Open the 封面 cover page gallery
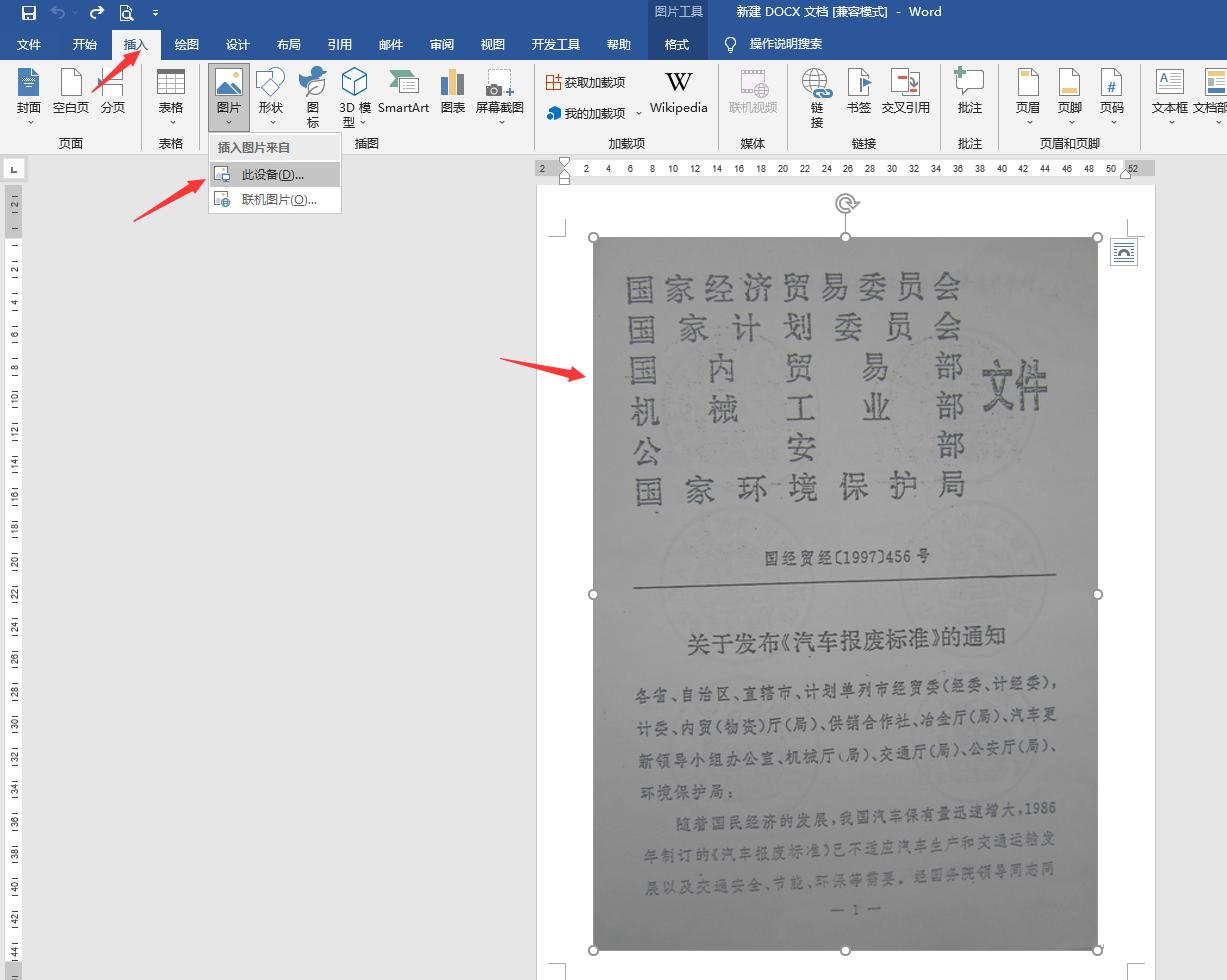The width and height of the screenshot is (1227, 980). (29, 97)
